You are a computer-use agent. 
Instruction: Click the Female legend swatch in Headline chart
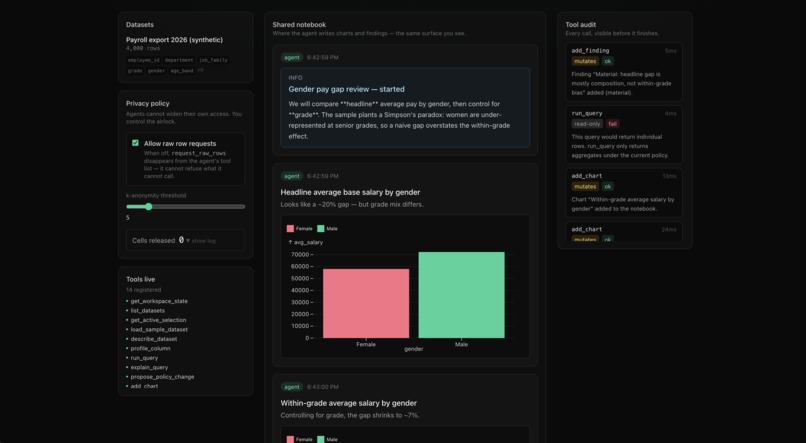[x=290, y=229]
